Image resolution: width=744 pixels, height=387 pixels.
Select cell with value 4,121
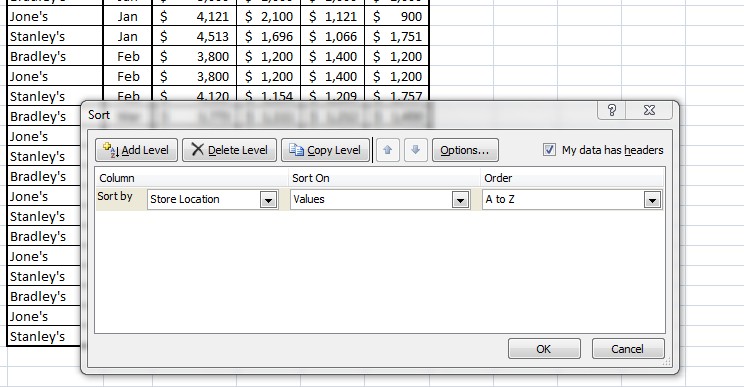click(x=194, y=17)
